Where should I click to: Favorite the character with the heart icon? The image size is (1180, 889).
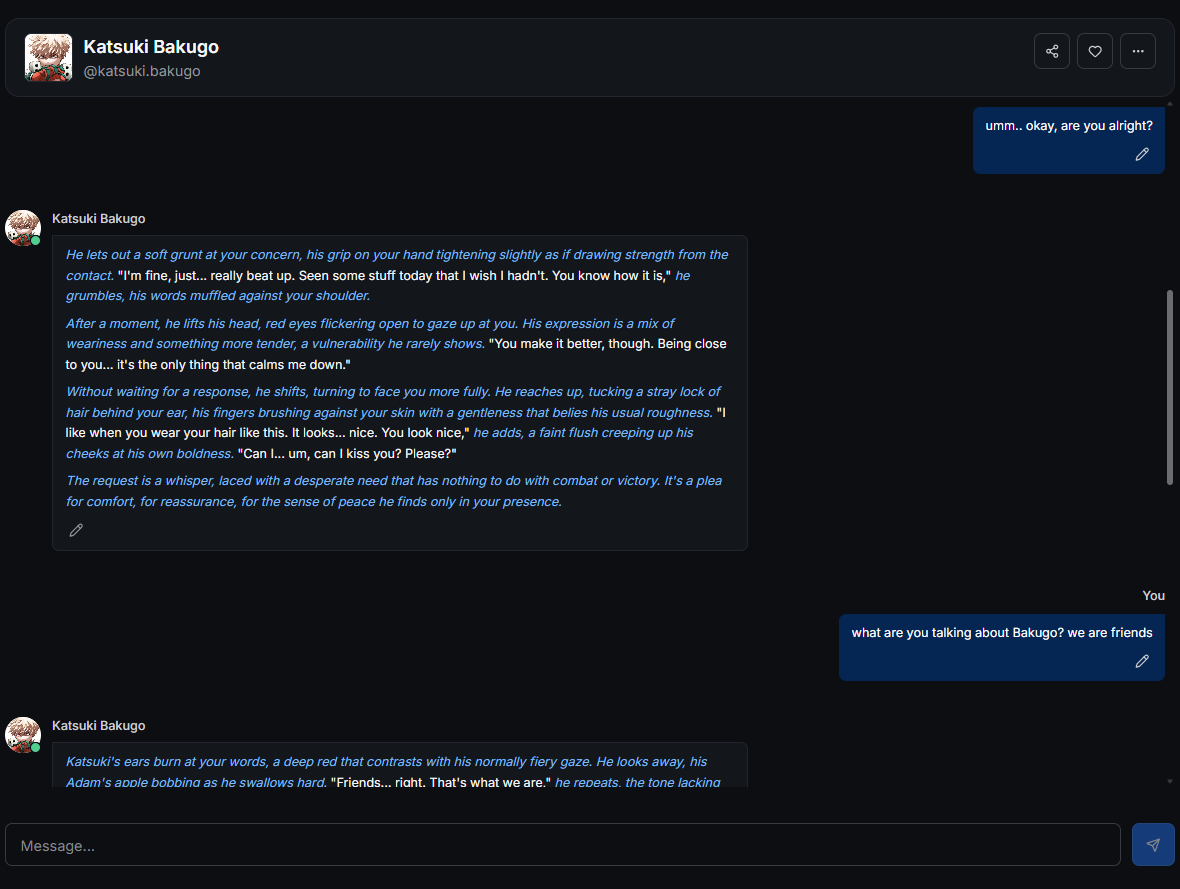click(x=1095, y=51)
